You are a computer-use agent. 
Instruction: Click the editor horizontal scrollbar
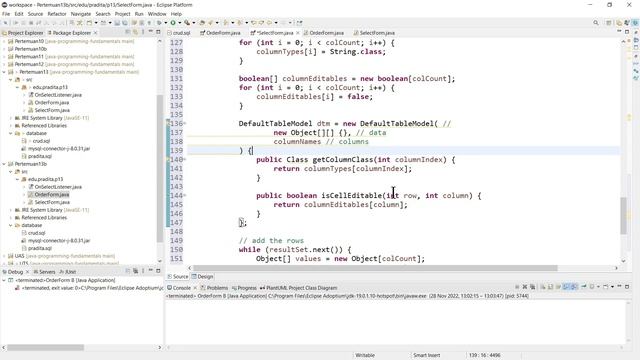375,268
